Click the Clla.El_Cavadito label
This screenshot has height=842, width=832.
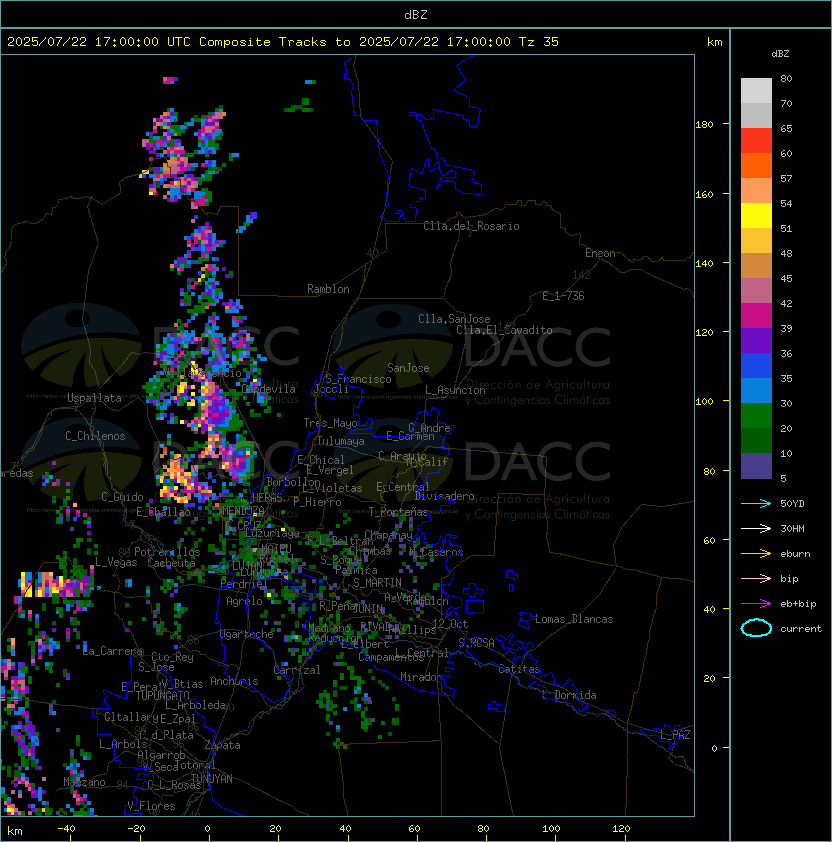point(504,330)
